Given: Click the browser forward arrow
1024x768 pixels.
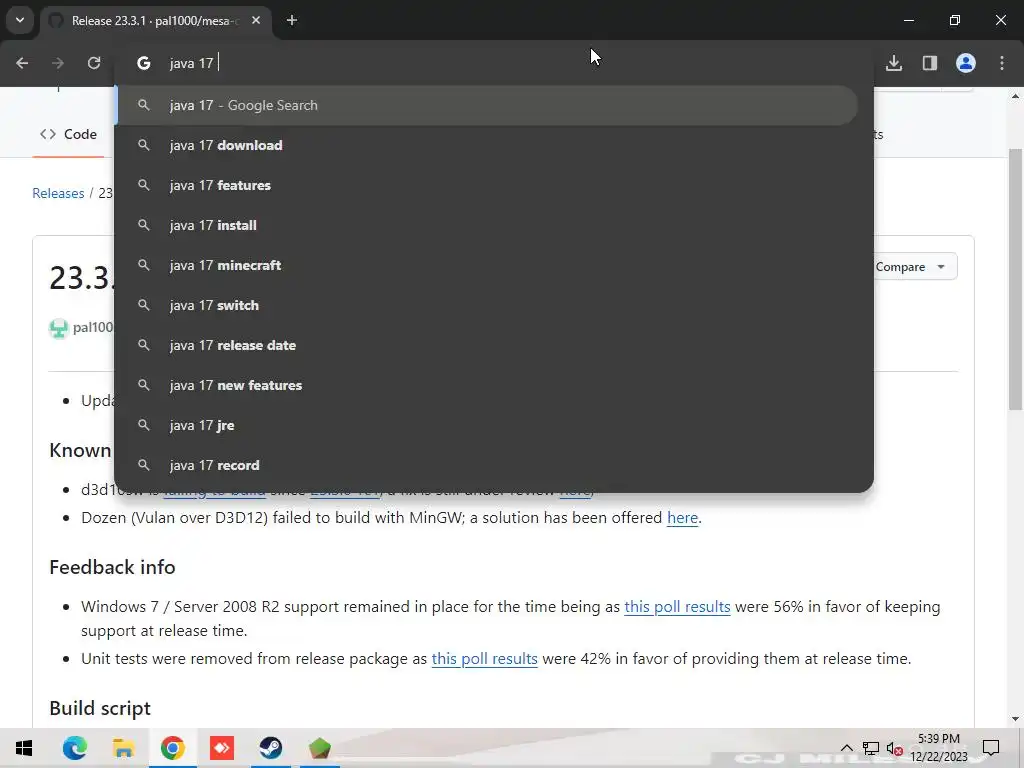Looking at the screenshot, I should (58, 63).
